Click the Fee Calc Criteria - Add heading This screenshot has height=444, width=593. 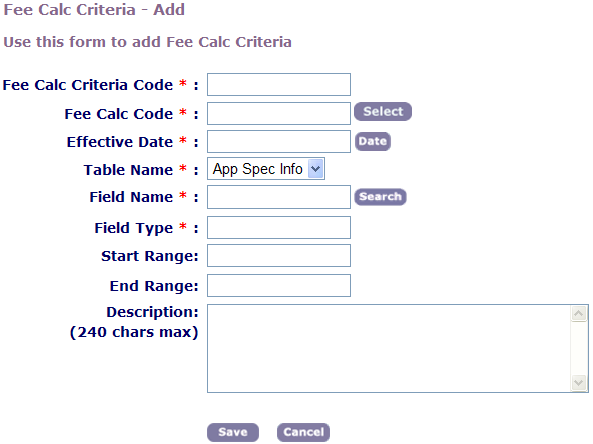click(94, 9)
